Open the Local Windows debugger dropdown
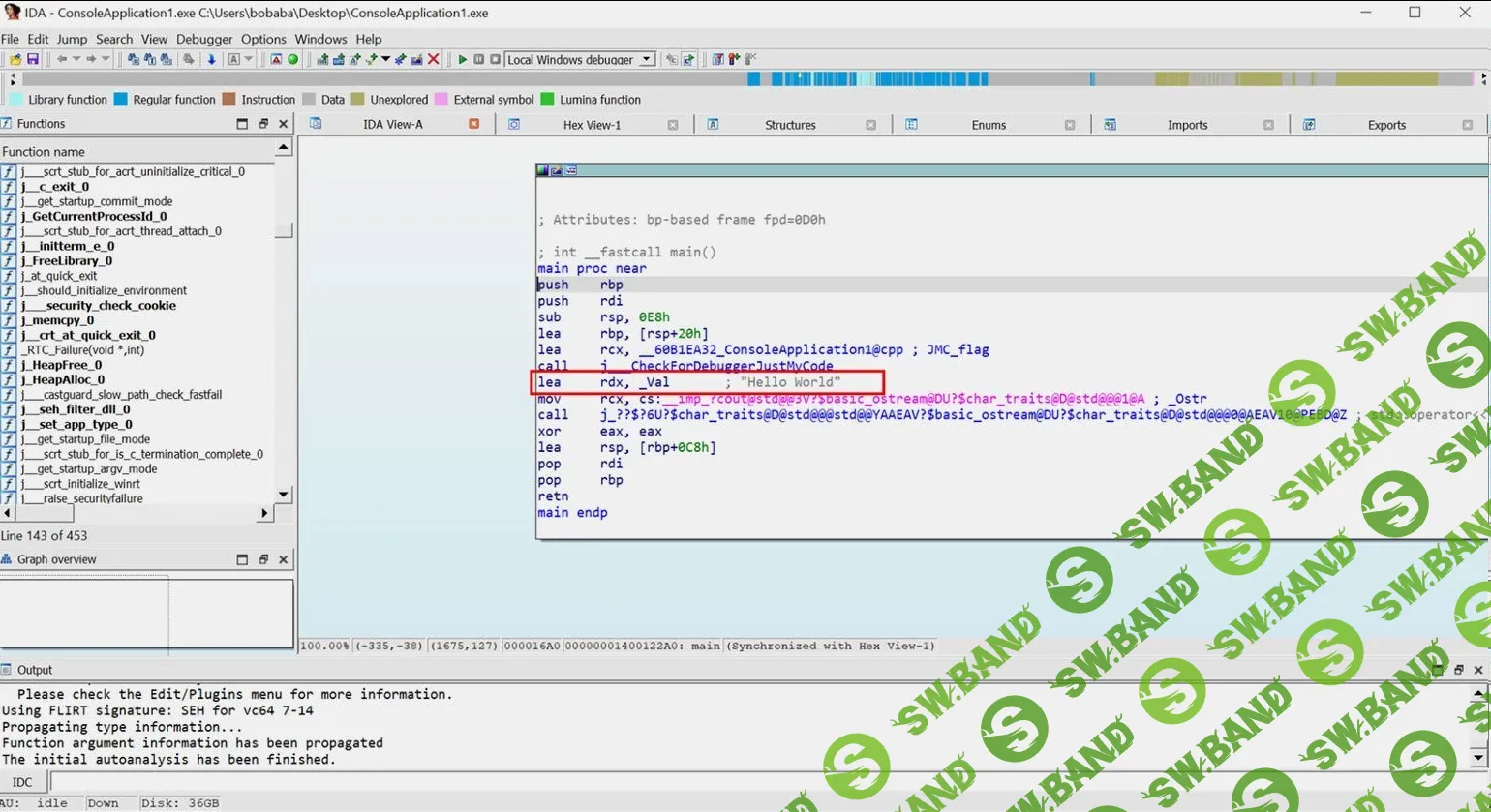1491x812 pixels. point(648,60)
